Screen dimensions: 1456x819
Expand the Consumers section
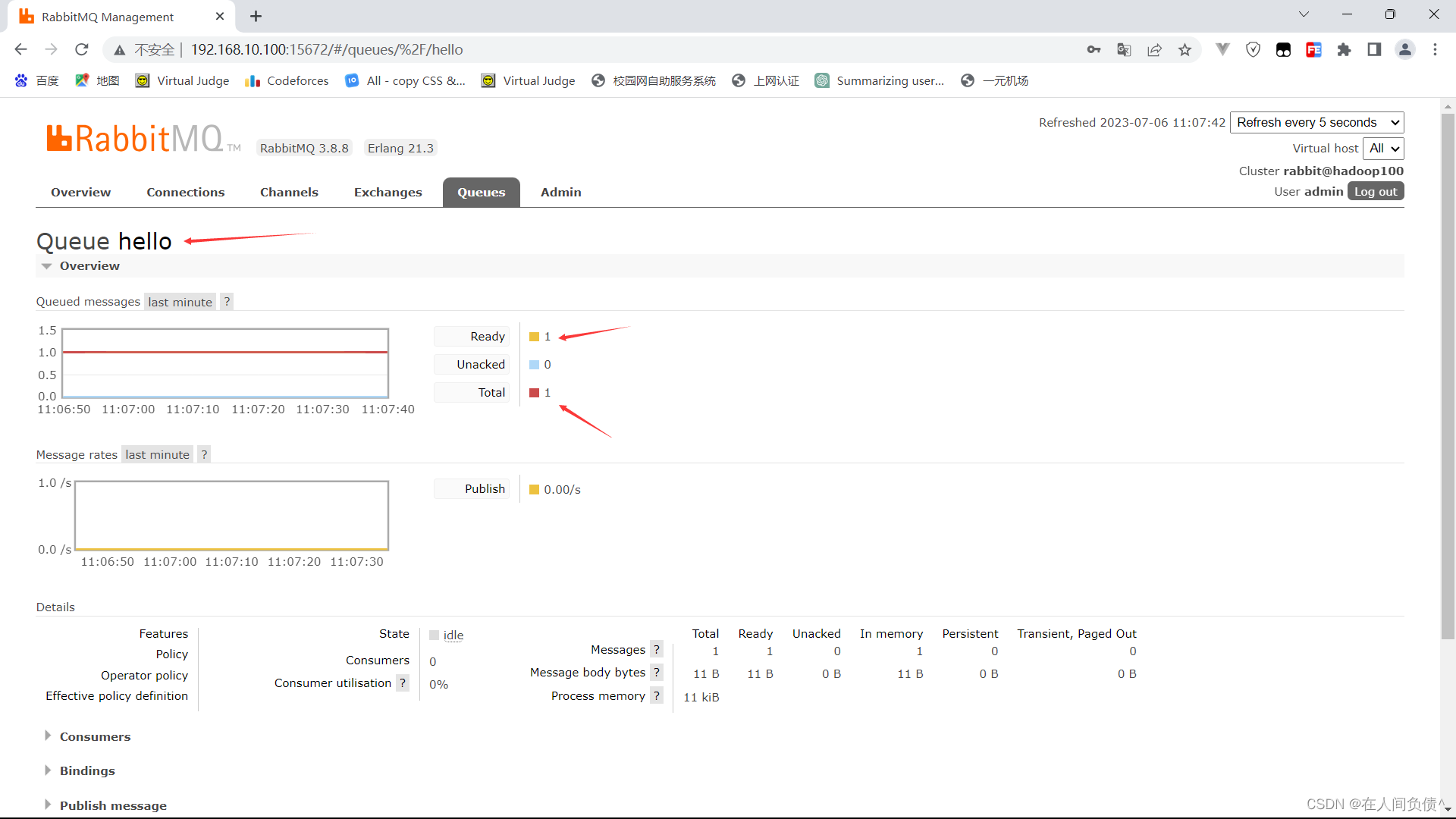(x=94, y=736)
